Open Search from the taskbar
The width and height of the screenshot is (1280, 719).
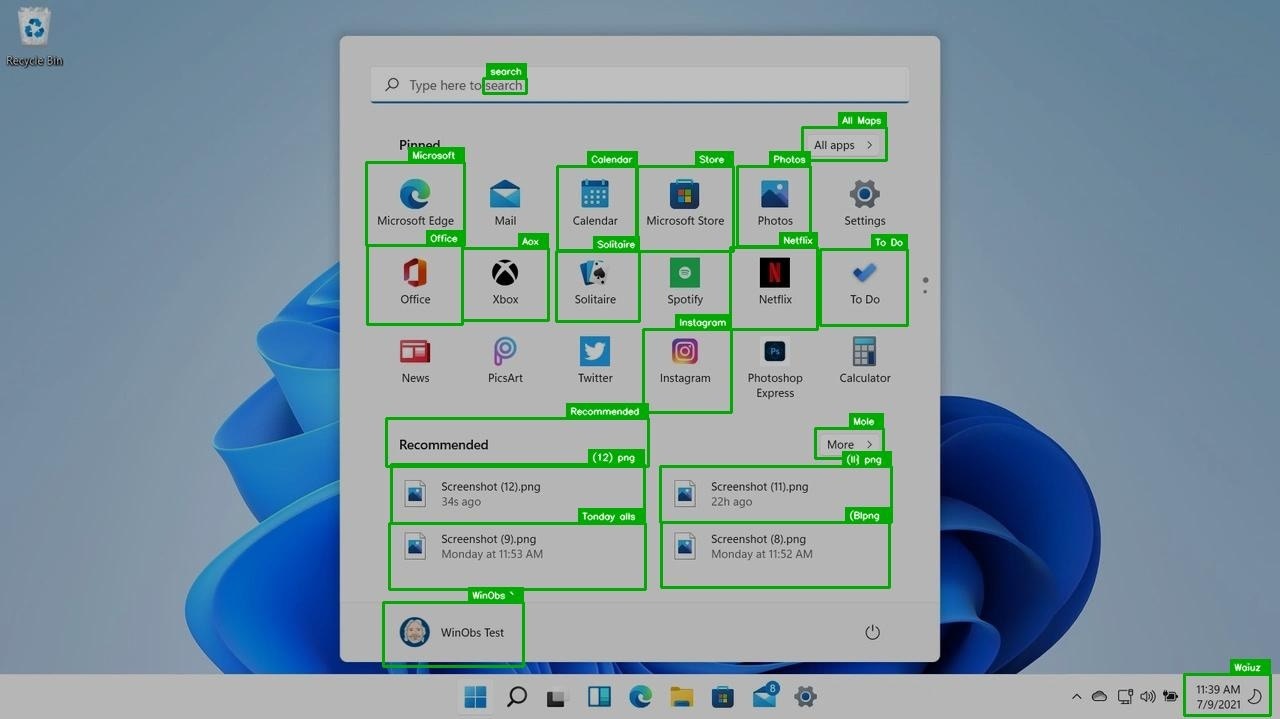click(x=517, y=697)
